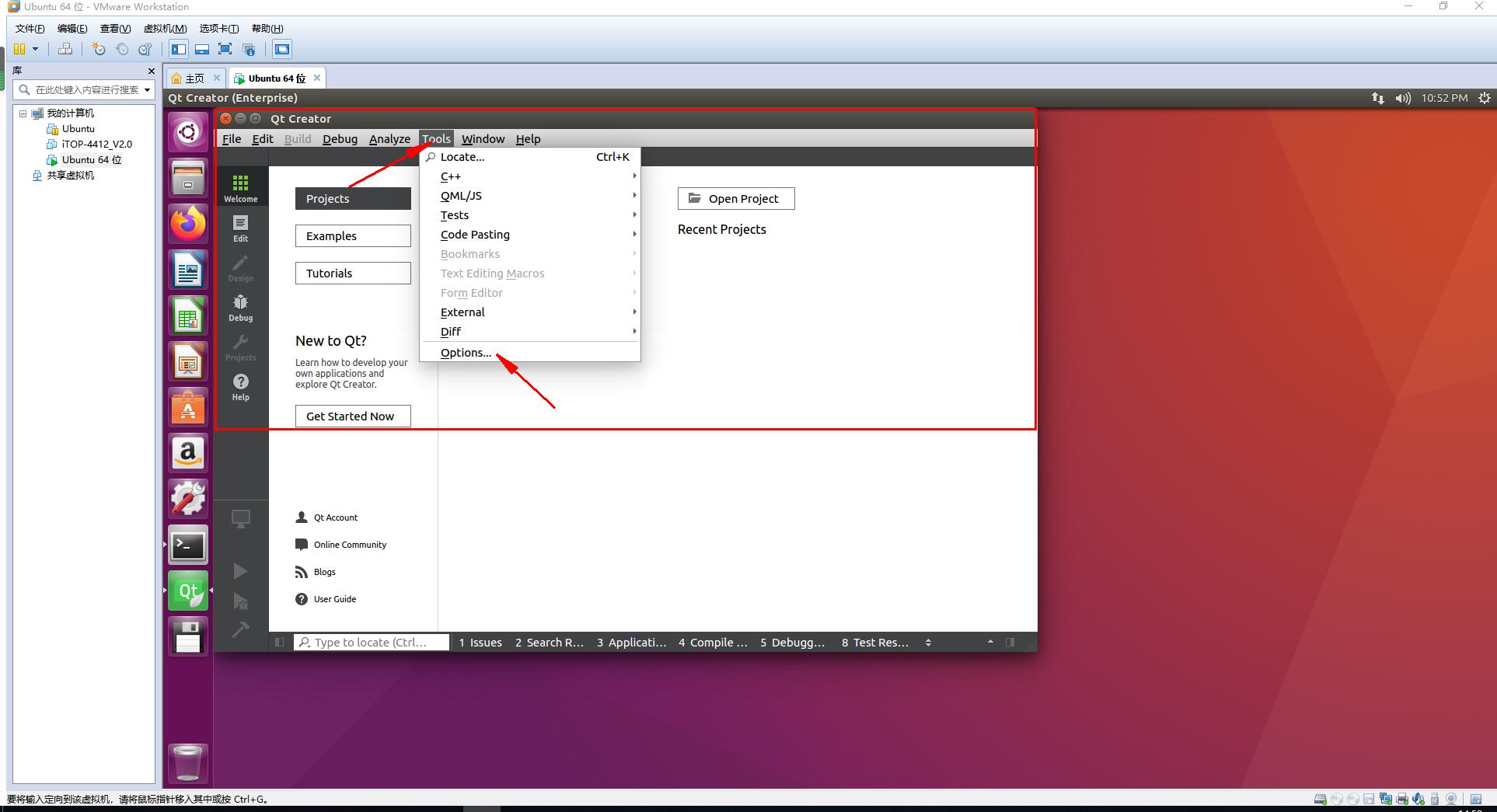
Task: Open LibreOffice Calc from the launcher
Action: coord(188,315)
